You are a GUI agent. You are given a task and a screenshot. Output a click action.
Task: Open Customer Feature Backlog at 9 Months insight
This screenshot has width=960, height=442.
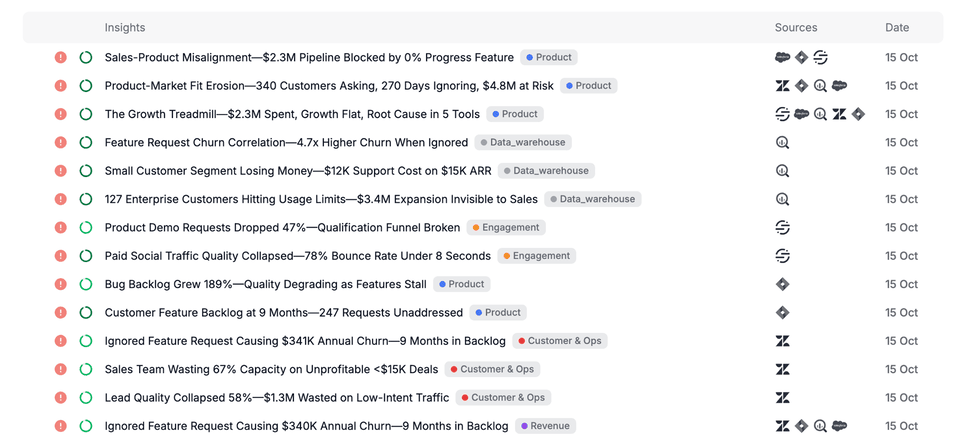coord(283,313)
